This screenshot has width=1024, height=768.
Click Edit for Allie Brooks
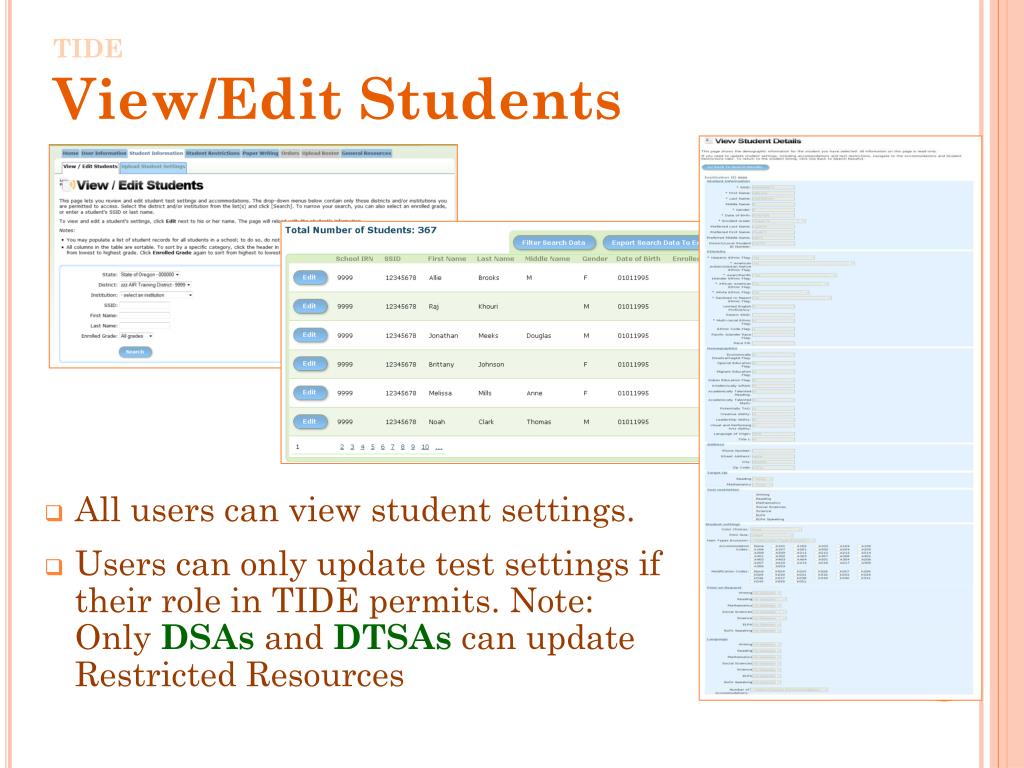point(310,278)
